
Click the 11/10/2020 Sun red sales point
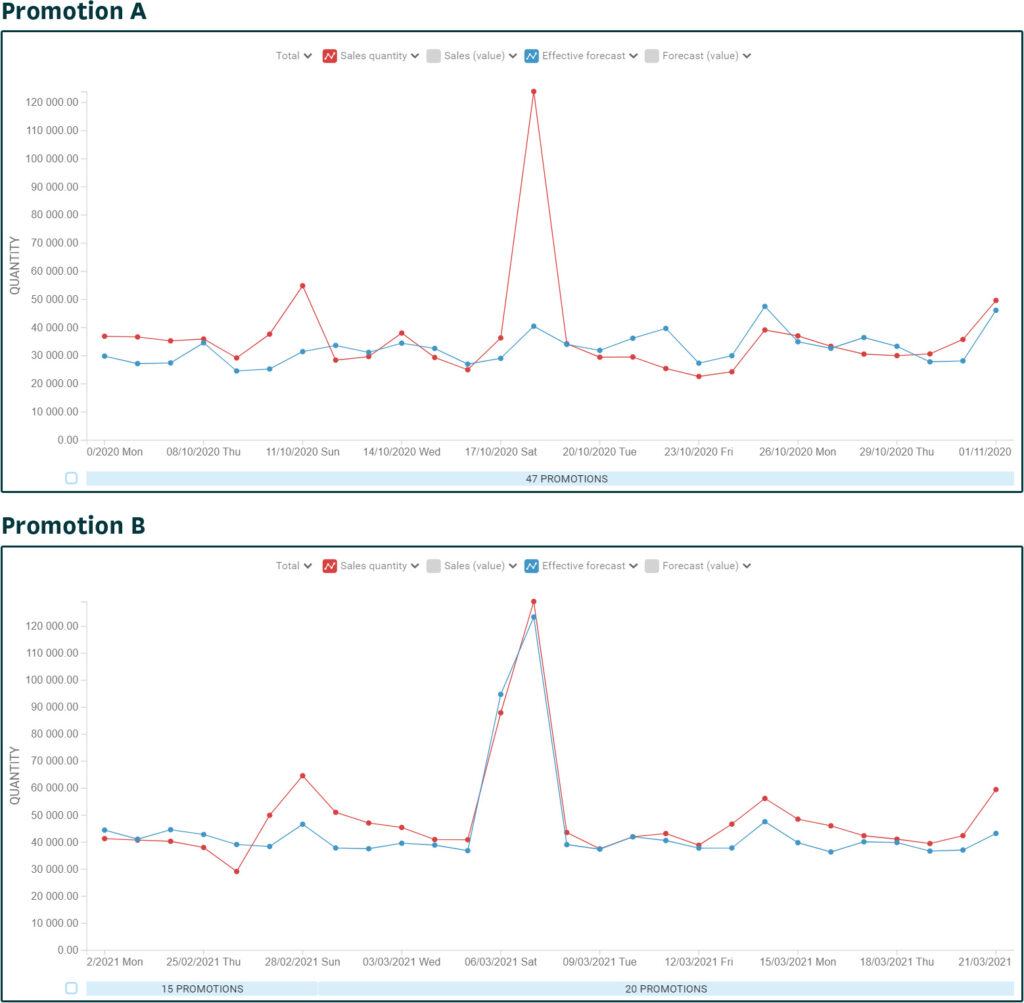pos(302,286)
